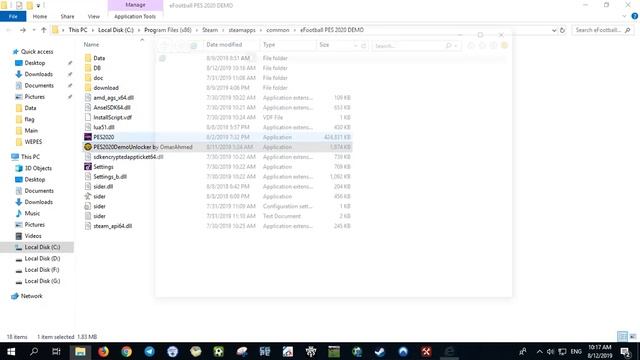
Task: Switch to the Home ribbon tab
Action: [40, 16]
